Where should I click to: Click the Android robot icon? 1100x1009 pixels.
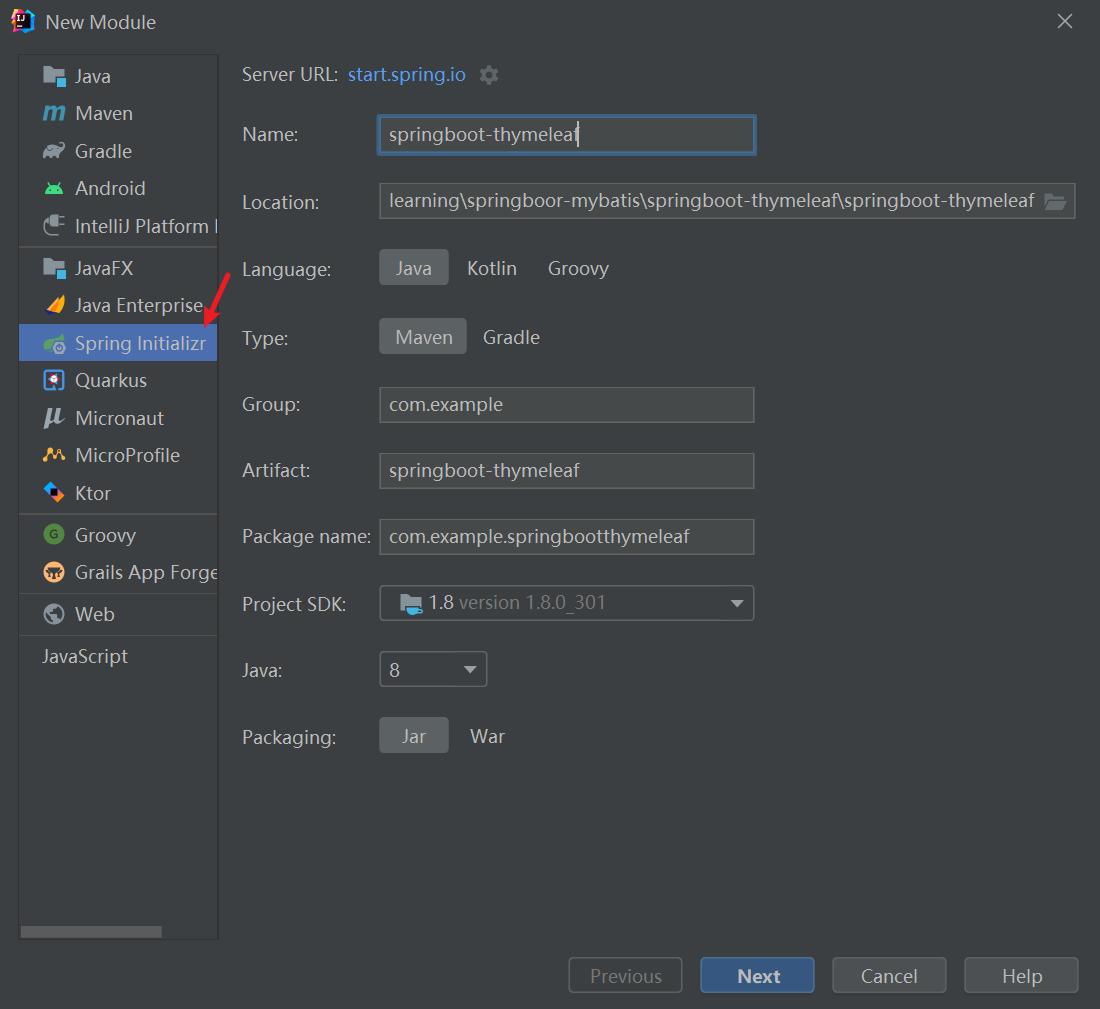tap(54, 188)
